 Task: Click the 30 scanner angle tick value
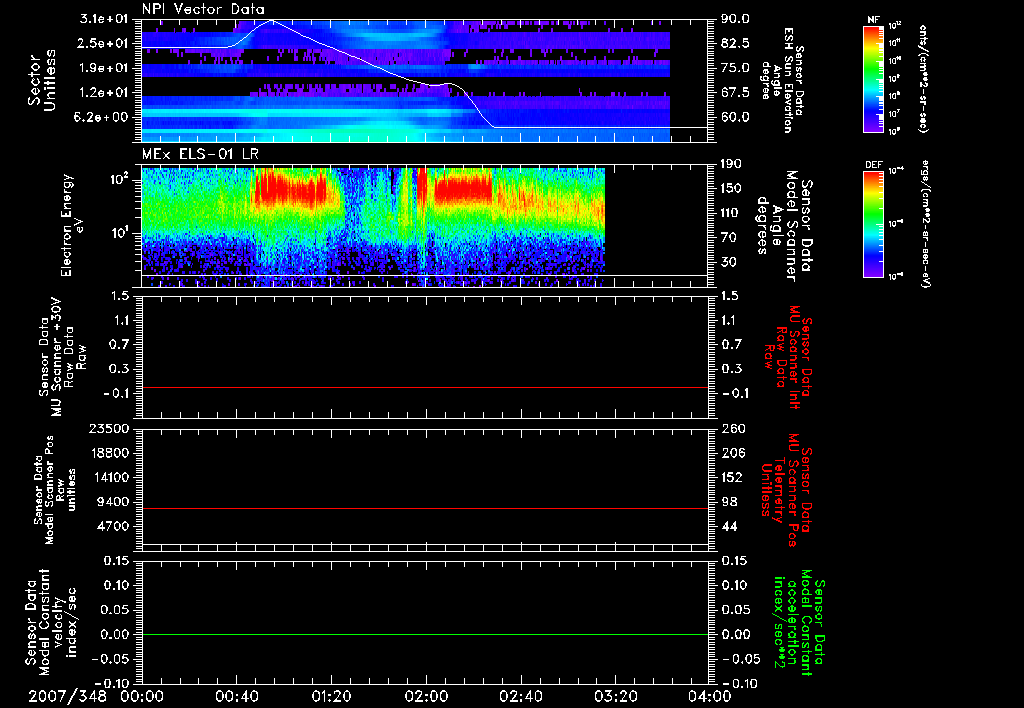729,262
